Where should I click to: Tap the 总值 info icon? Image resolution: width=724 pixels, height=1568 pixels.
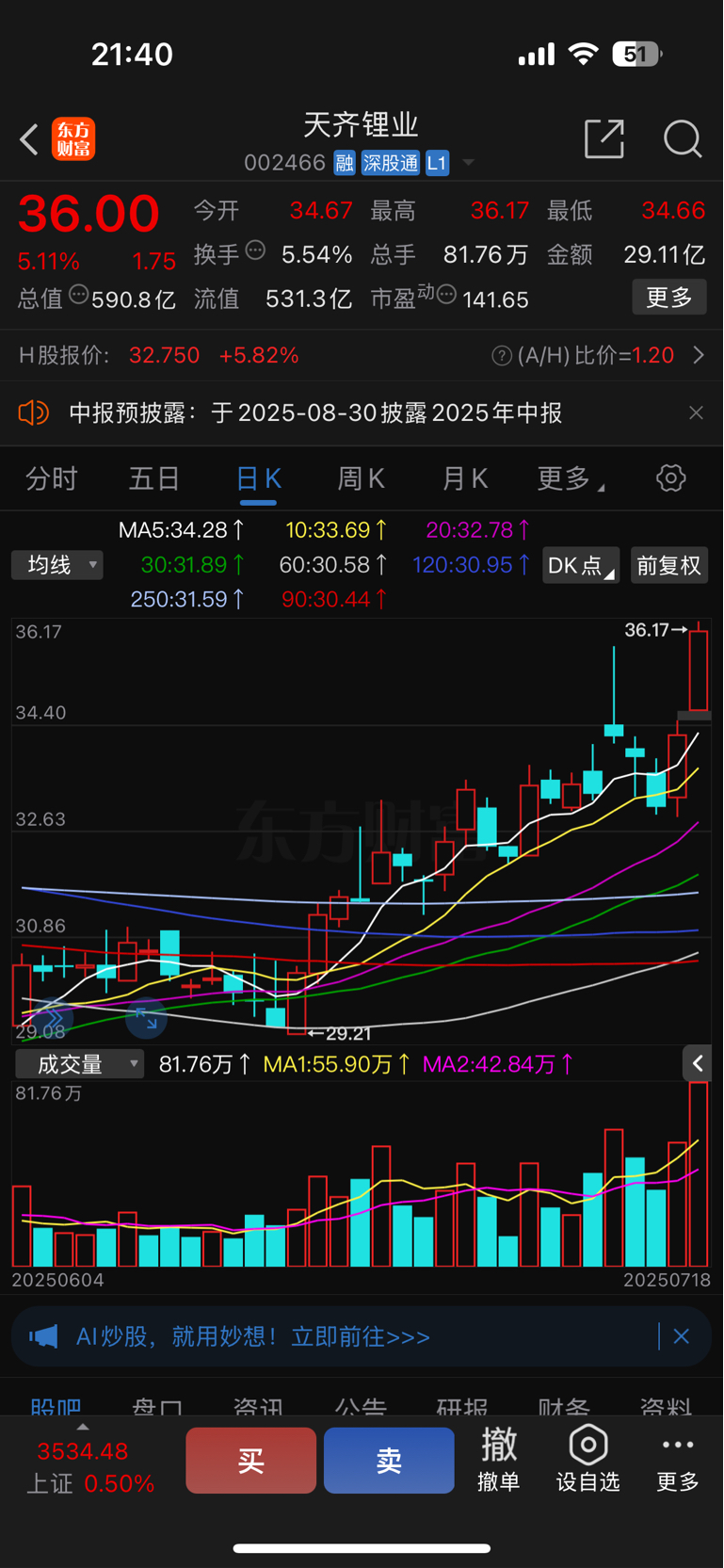(x=79, y=295)
